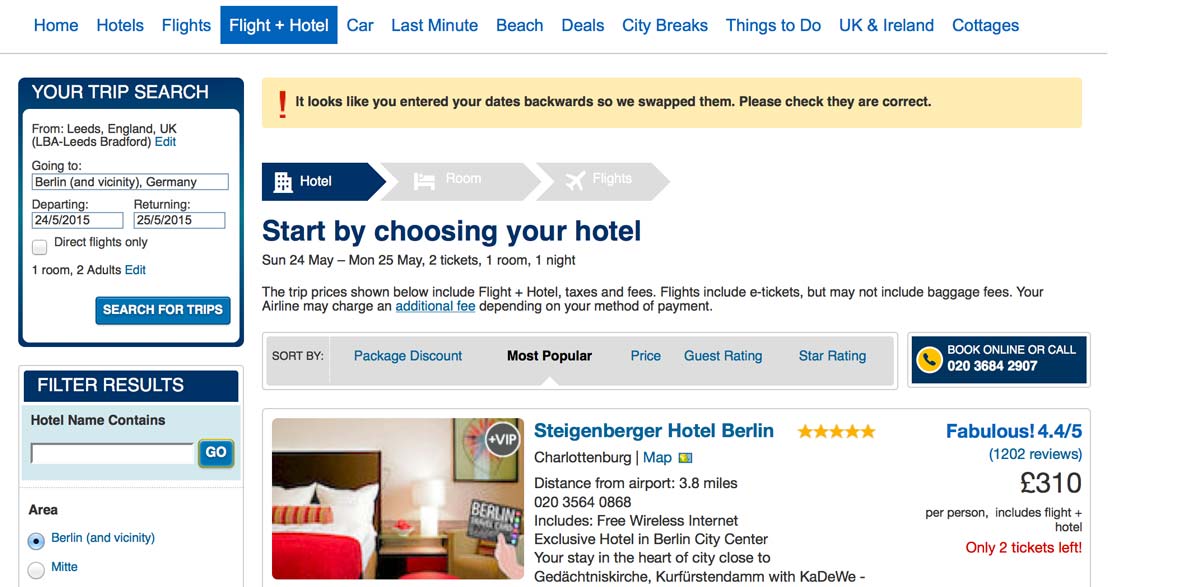Click the hotel building icon in progress bar
The image size is (1200, 587).
pyautogui.click(x=283, y=181)
